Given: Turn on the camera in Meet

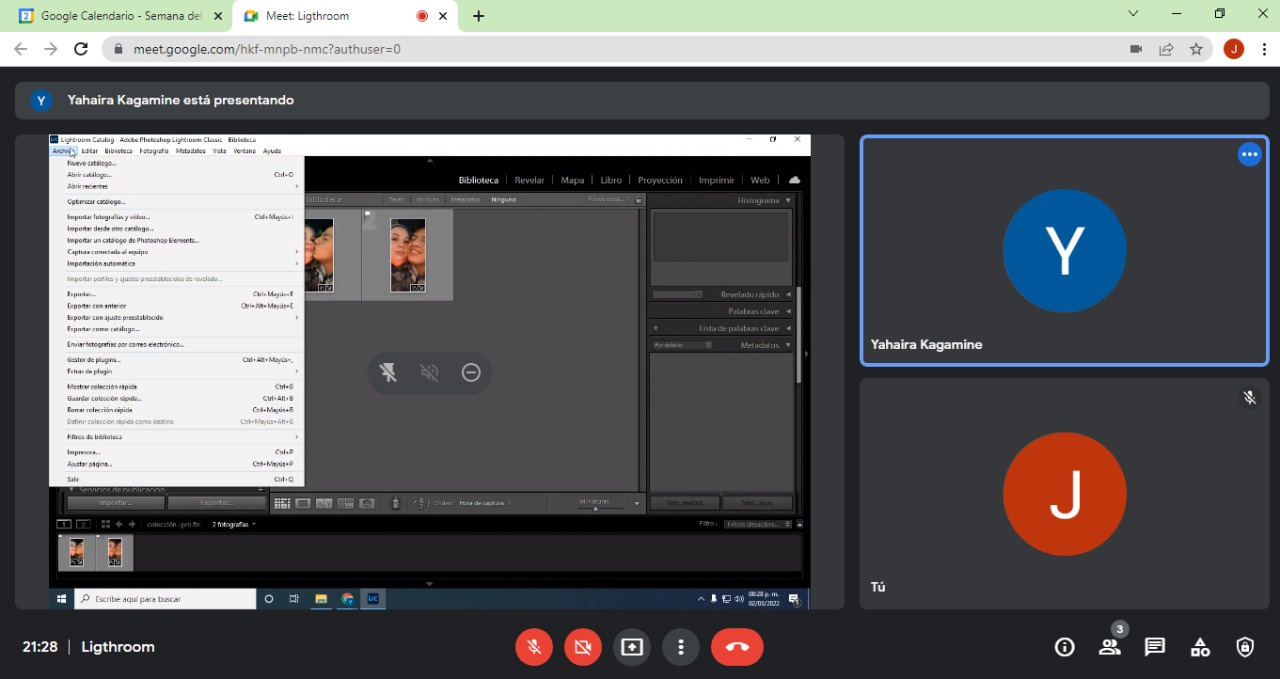Looking at the screenshot, I should pos(583,647).
